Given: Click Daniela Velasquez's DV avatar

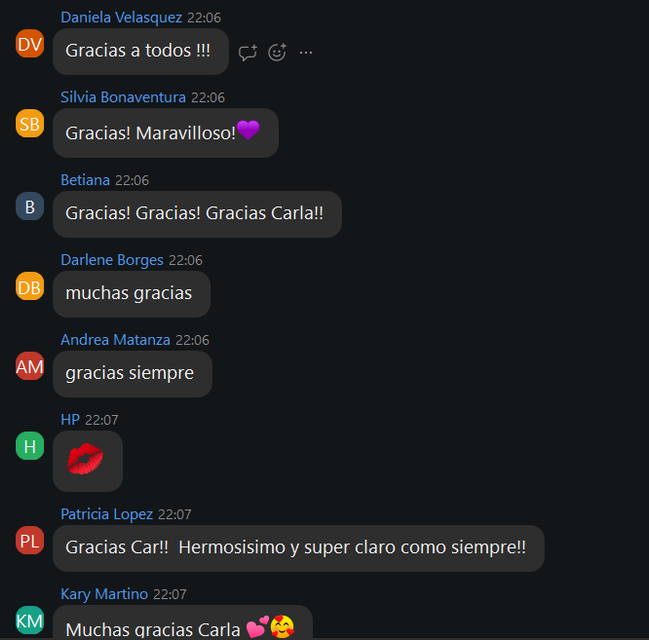Looking at the screenshot, I should 30,43.
